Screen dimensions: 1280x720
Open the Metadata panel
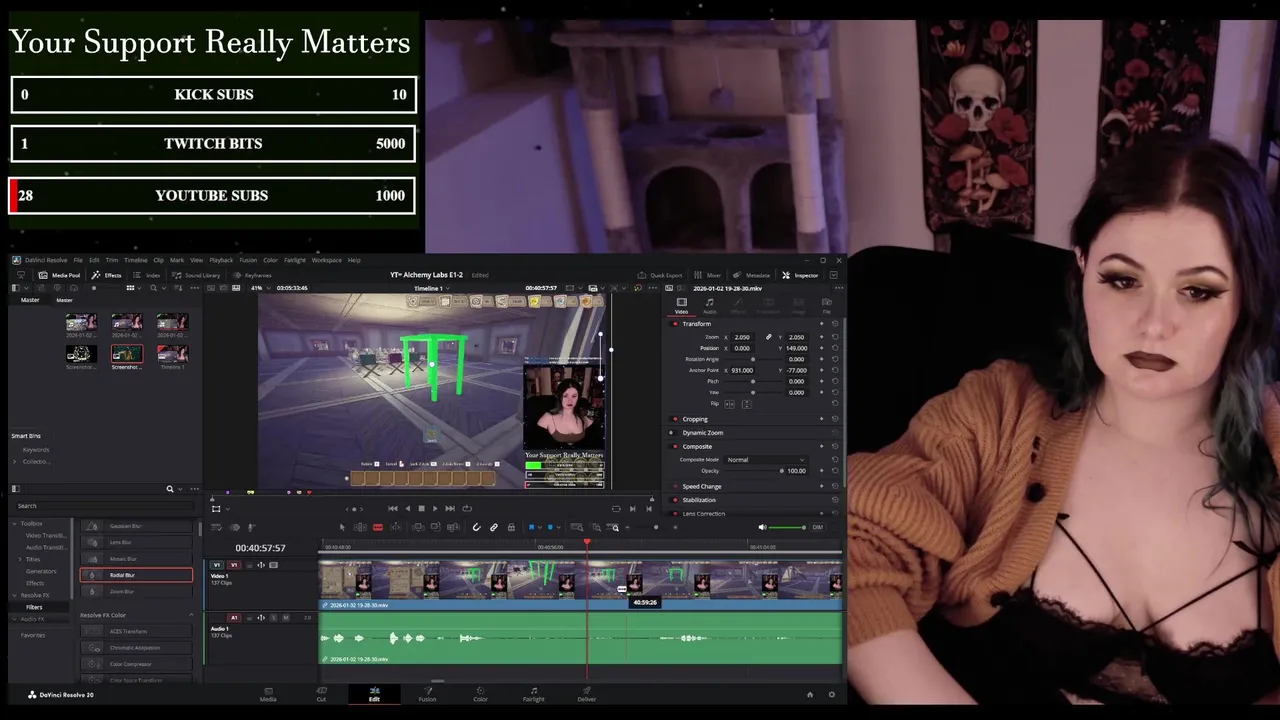pyautogui.click(x=752, y=275)
